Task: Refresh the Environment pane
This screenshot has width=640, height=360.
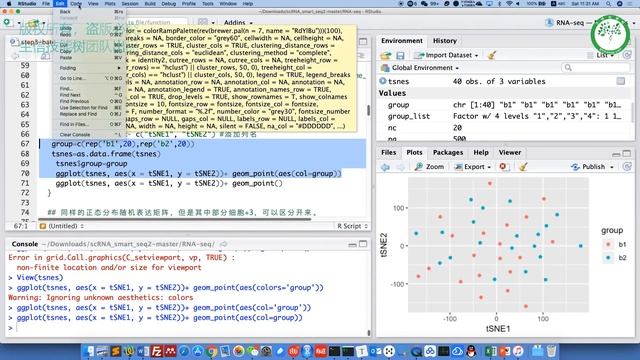Action: (x=627, y=55)
